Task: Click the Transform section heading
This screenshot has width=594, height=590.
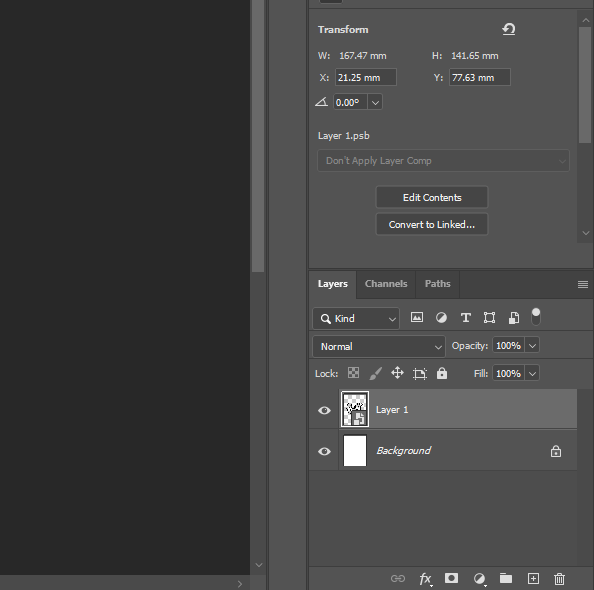Action: coord(343,30)
